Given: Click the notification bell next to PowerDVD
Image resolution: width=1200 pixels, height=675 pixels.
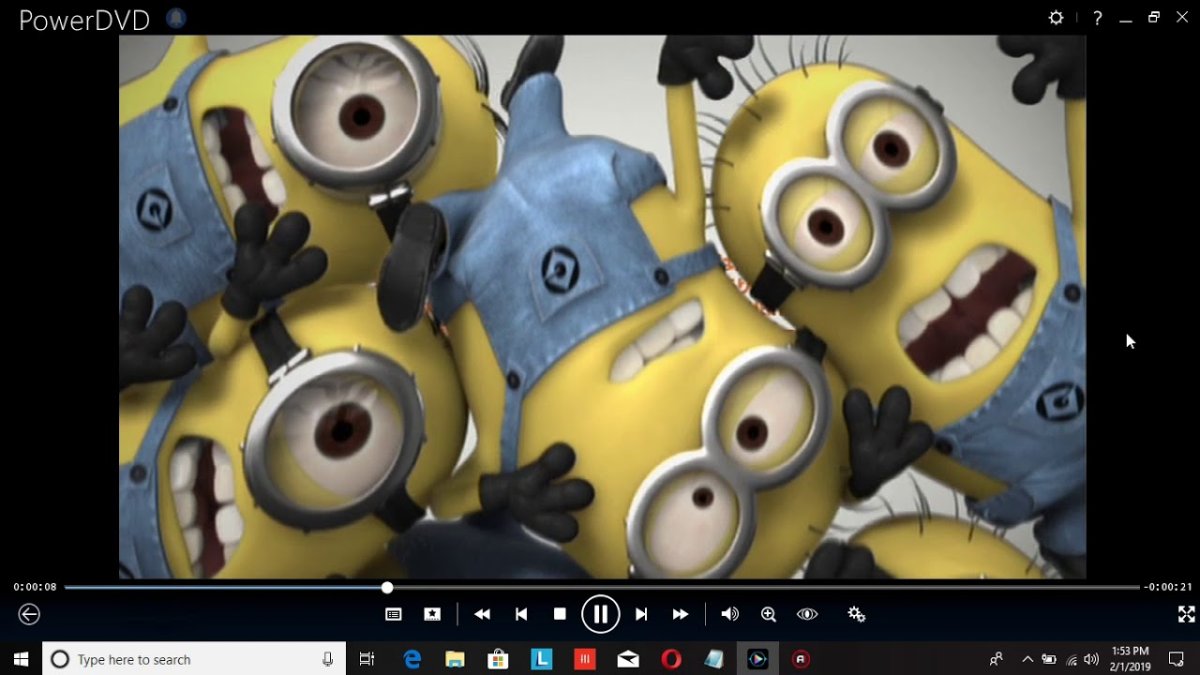Looking at the screenshot, I should pyautogui.click(x=176, y=19).
